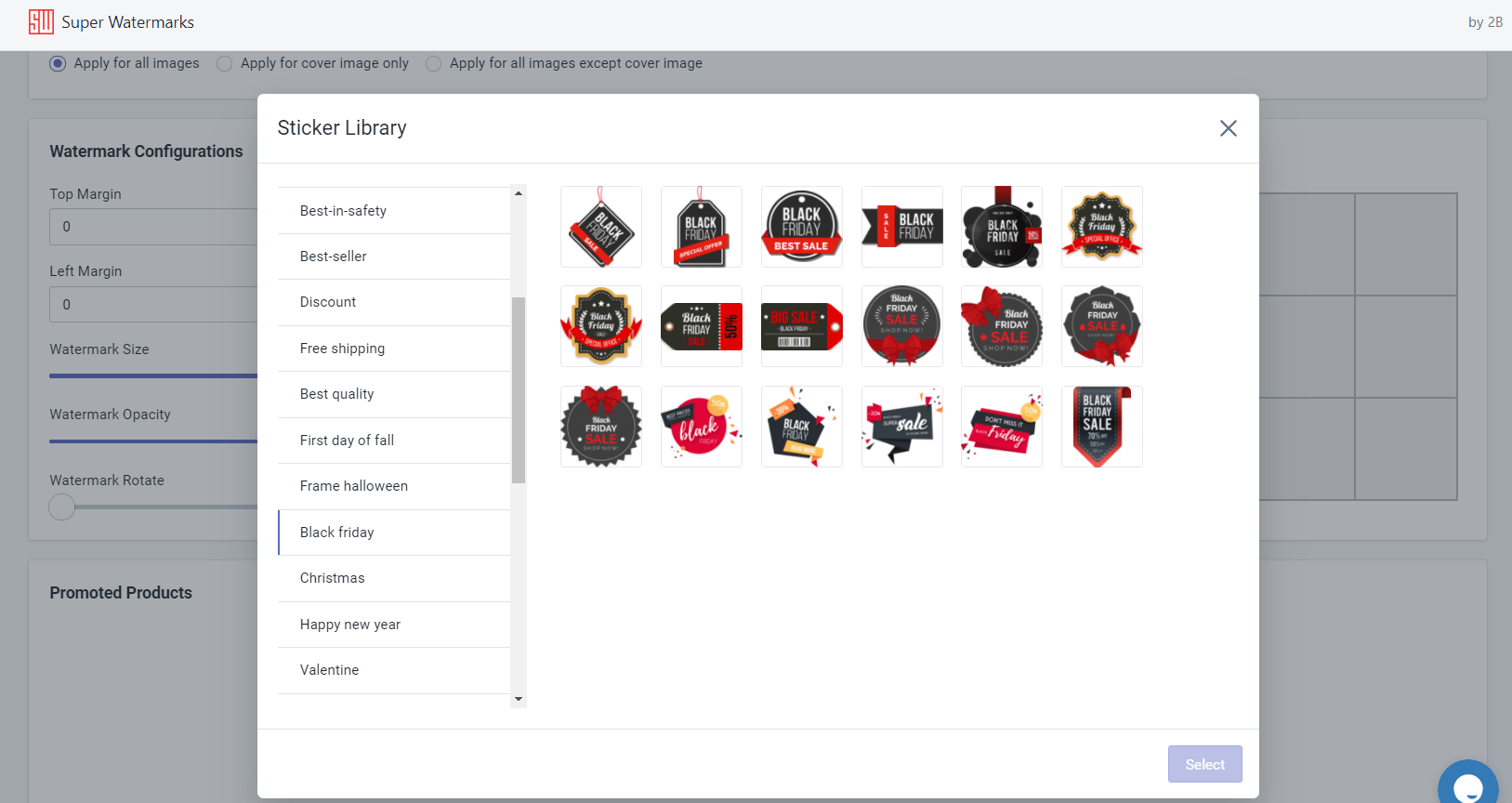Screen dimensions: 1512x803
Task: Click the Watermark Rotate slider handle
Action: click(x=61, y=507)
